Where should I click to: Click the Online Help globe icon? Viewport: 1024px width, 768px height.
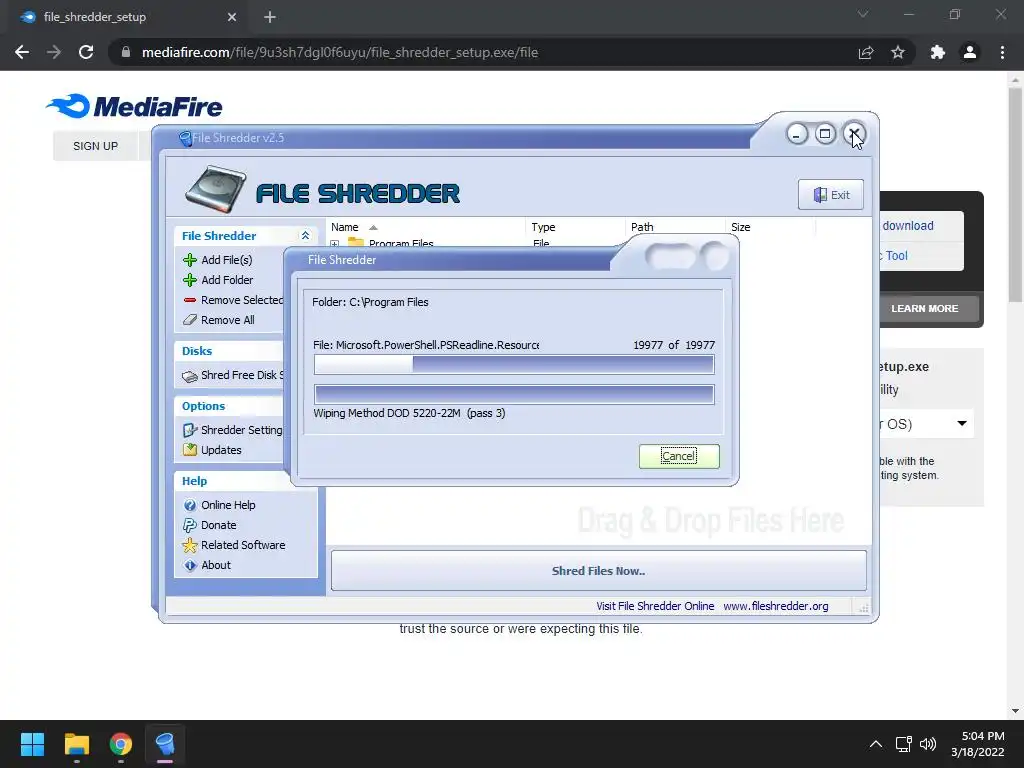coord(190,505)
